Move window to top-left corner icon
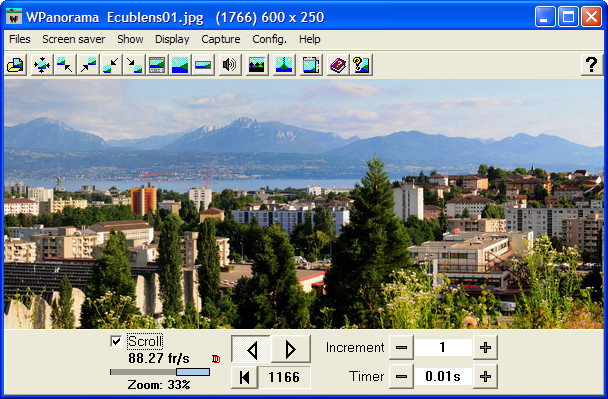 64,65
